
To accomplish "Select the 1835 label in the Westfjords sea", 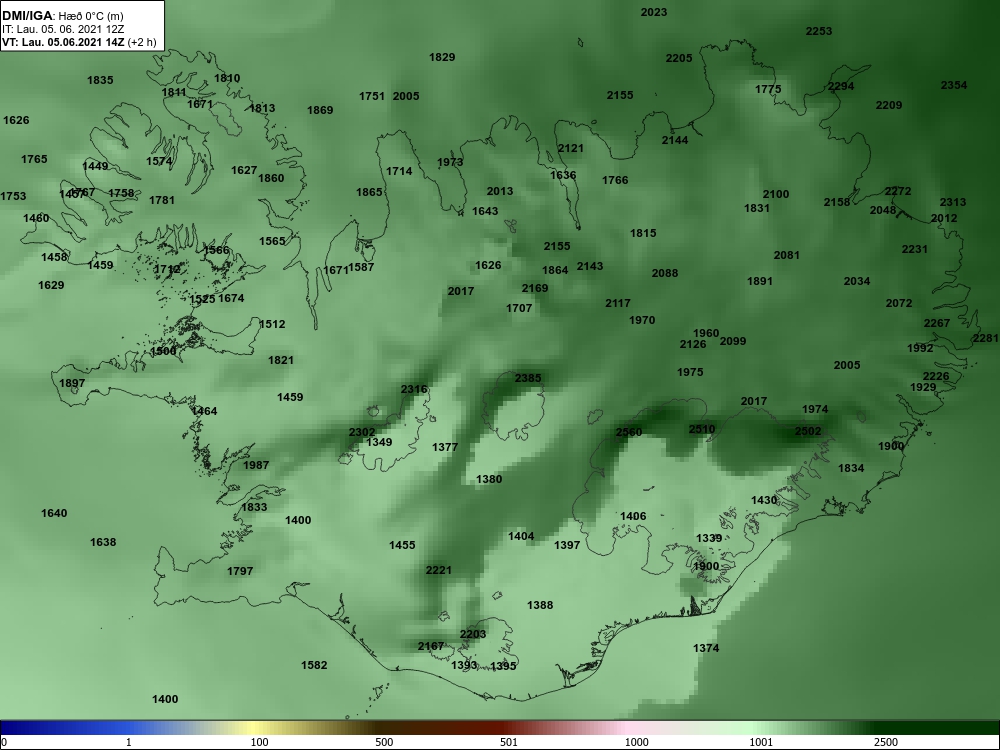I will point(100,80).
